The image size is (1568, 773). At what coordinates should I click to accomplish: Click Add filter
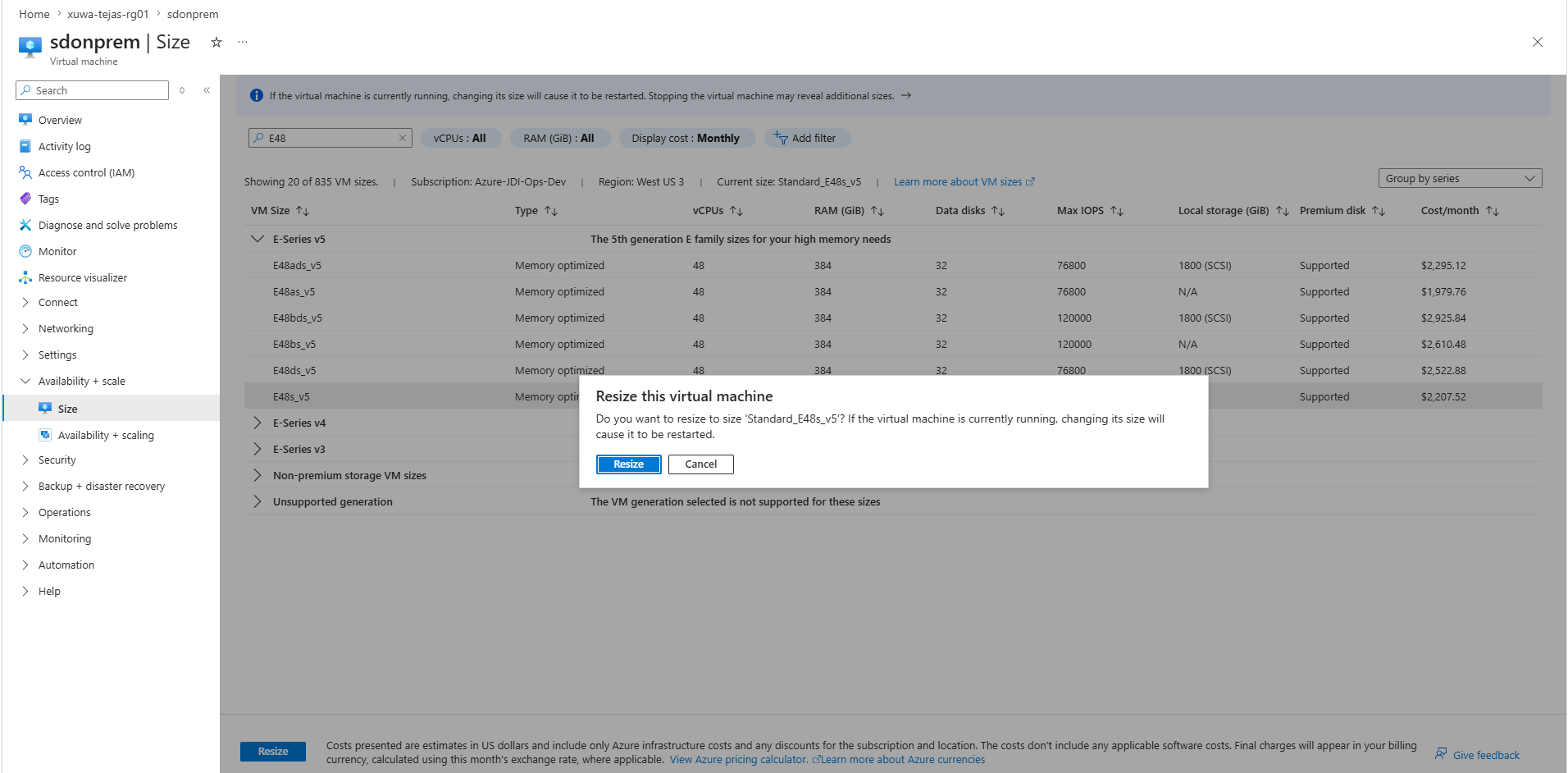click(x=806, y=138)
